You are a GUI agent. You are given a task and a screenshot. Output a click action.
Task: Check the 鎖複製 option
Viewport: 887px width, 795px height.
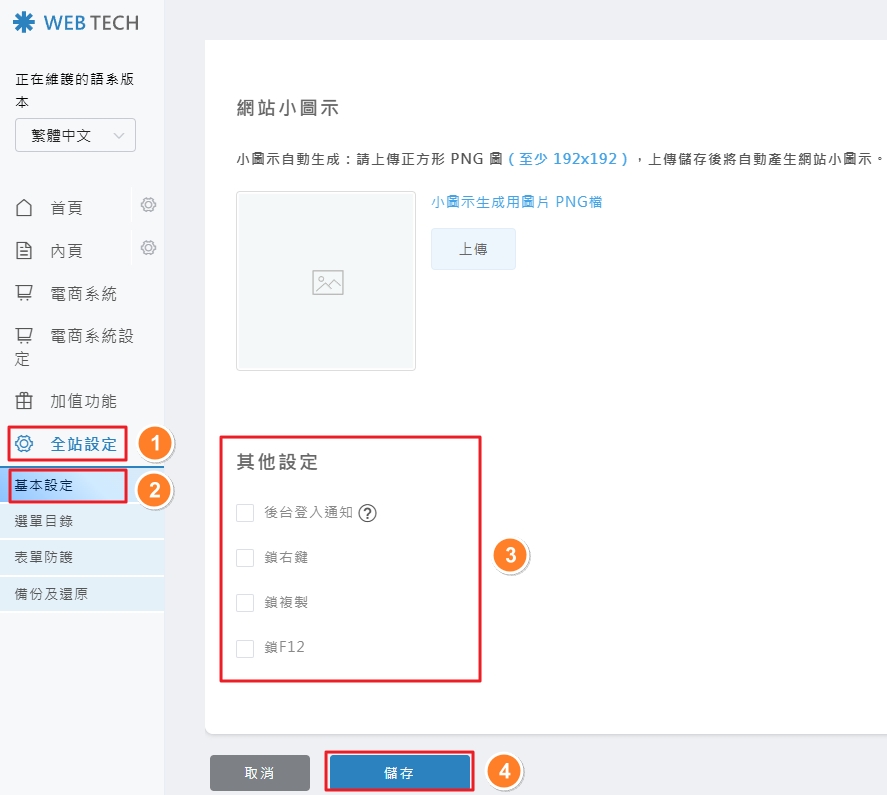tap(245, 603)
